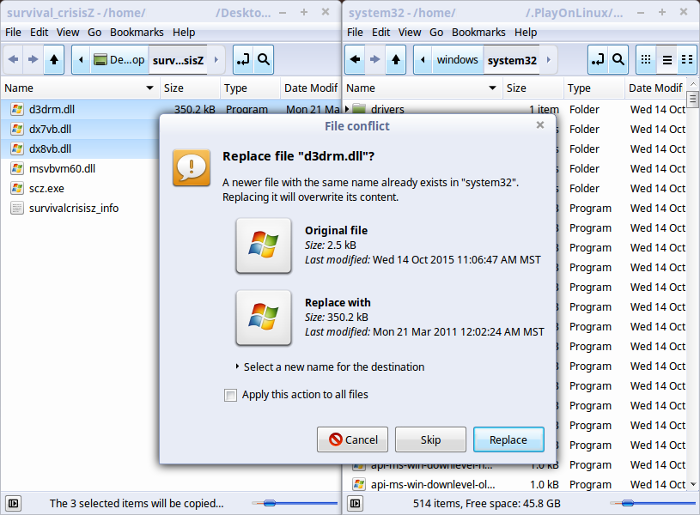Select msvbvm60.dll in the file list
This screenshot has height=515, width=700.
(80, 169)
